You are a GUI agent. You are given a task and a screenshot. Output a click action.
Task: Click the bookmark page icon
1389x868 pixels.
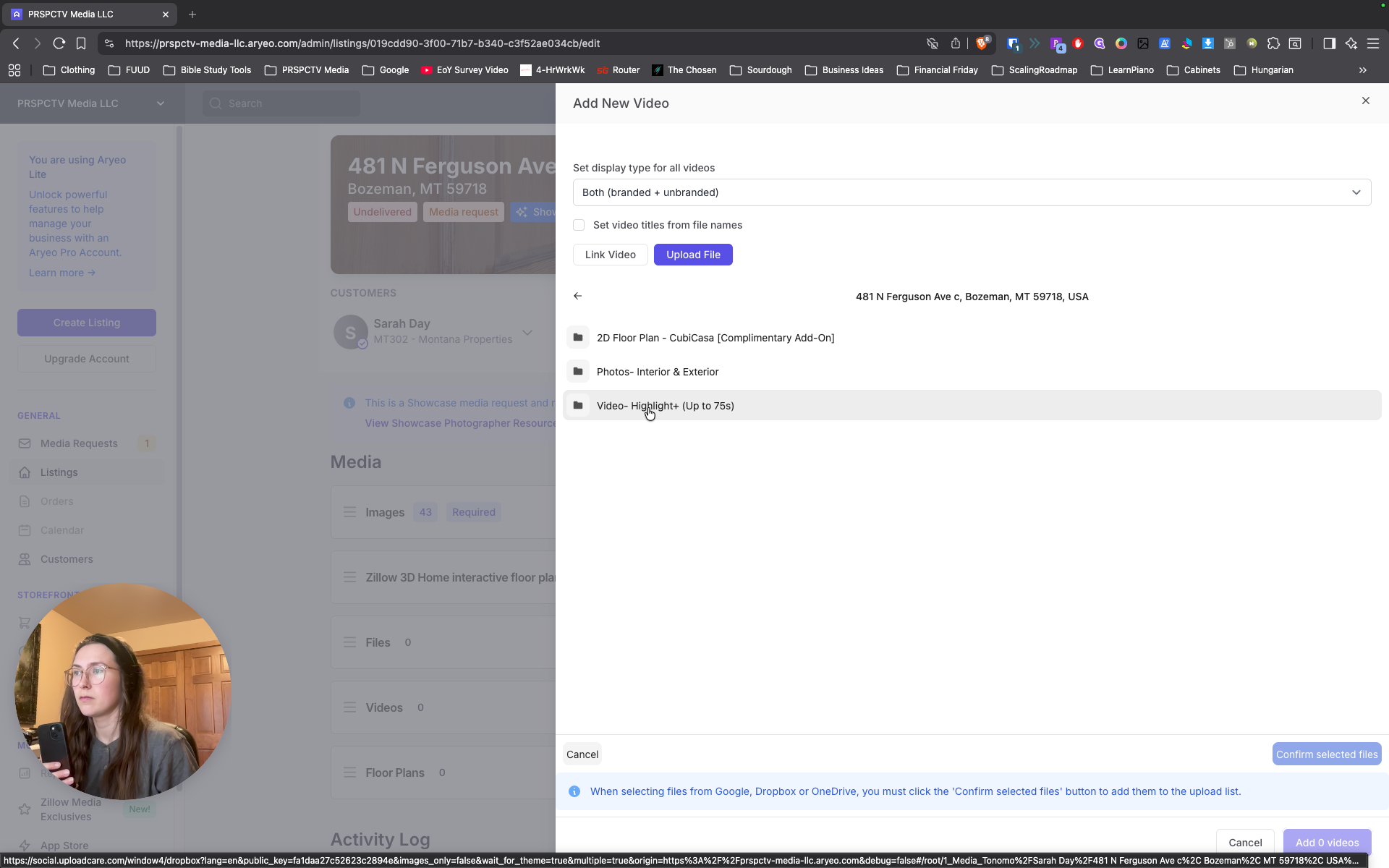click(81, 43)
